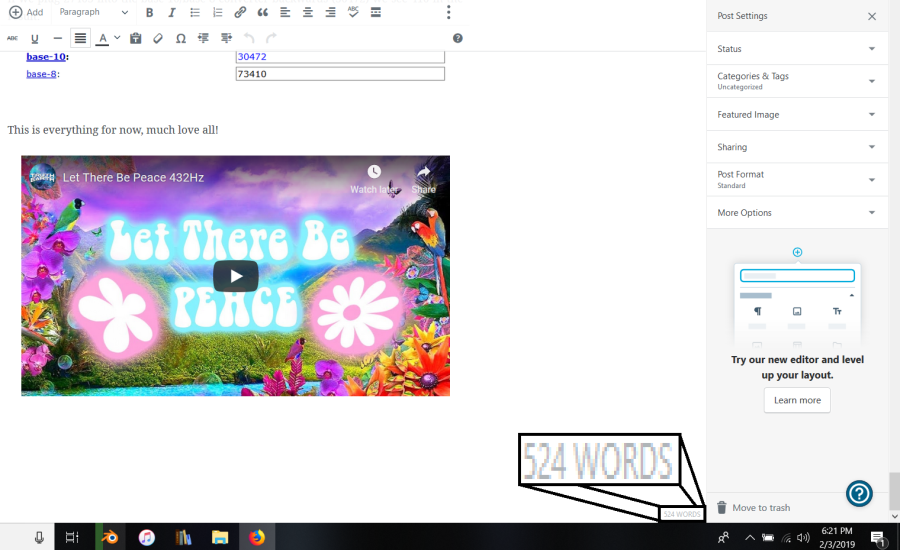
Task: Insert special character (Omega icon)
Action: 181,38
